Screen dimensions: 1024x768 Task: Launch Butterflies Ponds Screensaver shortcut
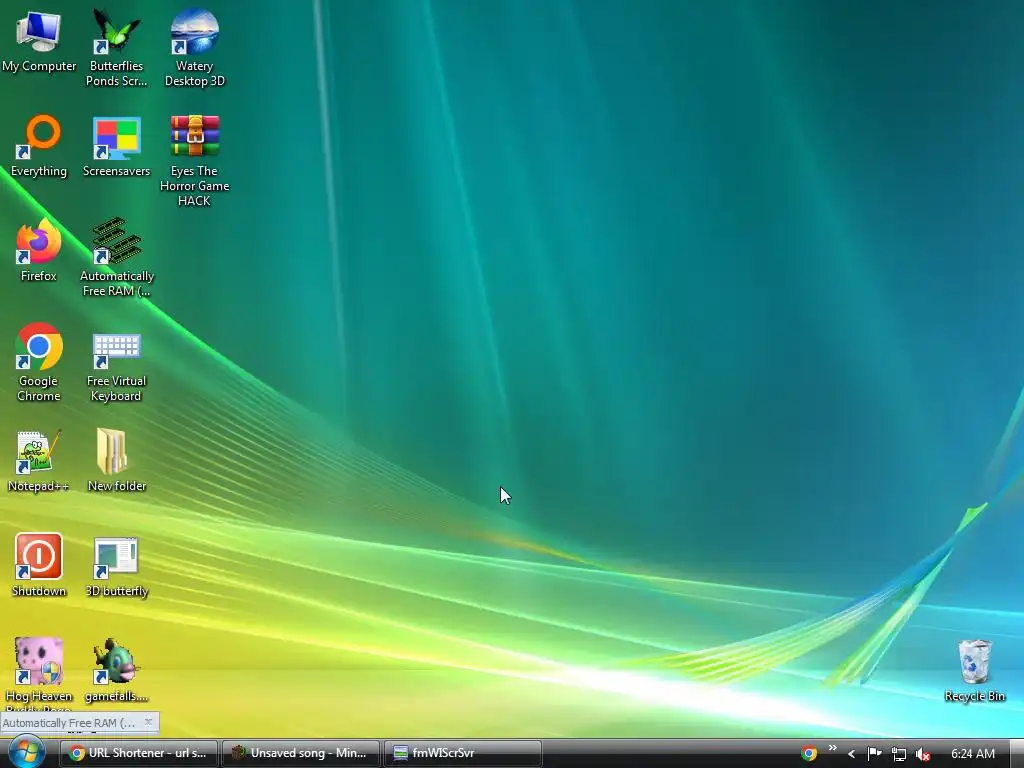[116, 47]
